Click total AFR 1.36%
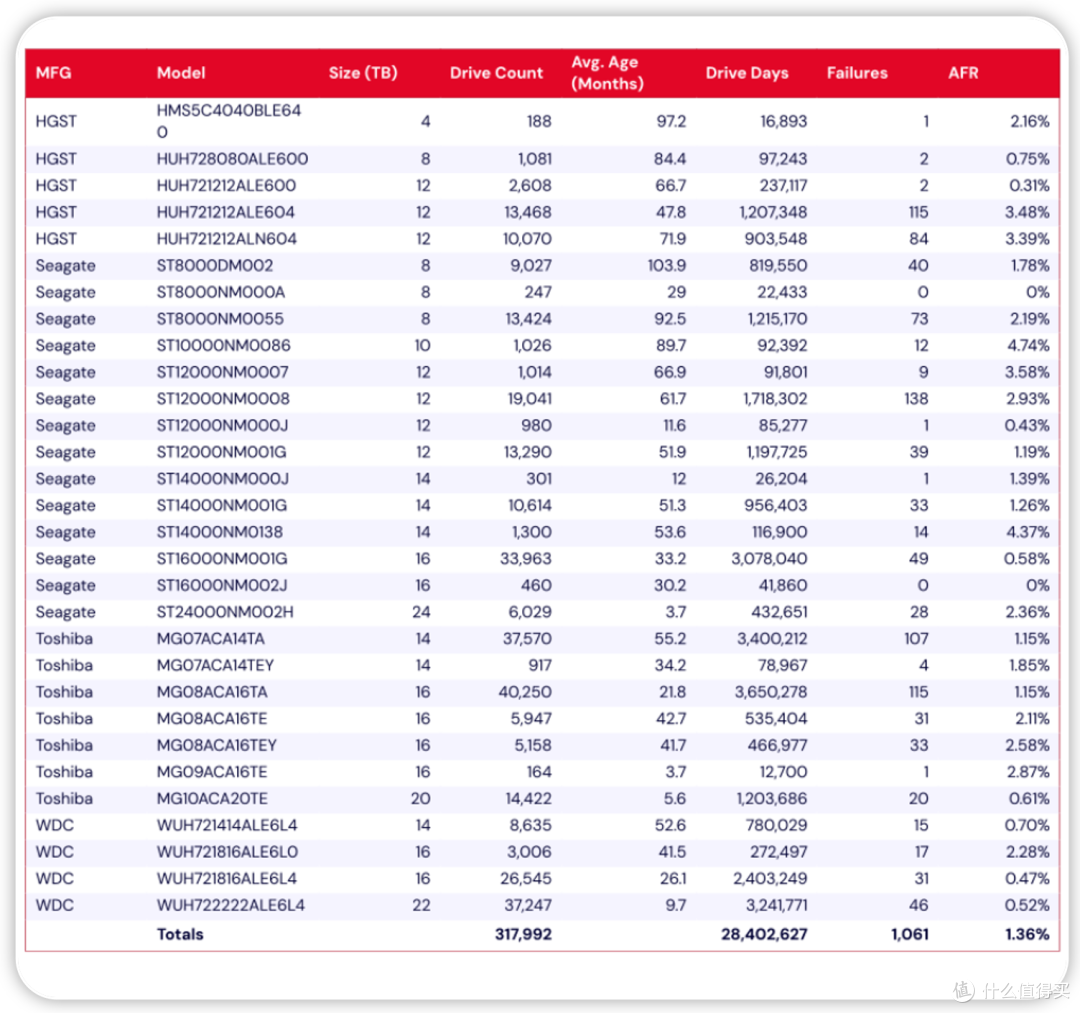The image size is (1080, 1013). click(1028, 935)
